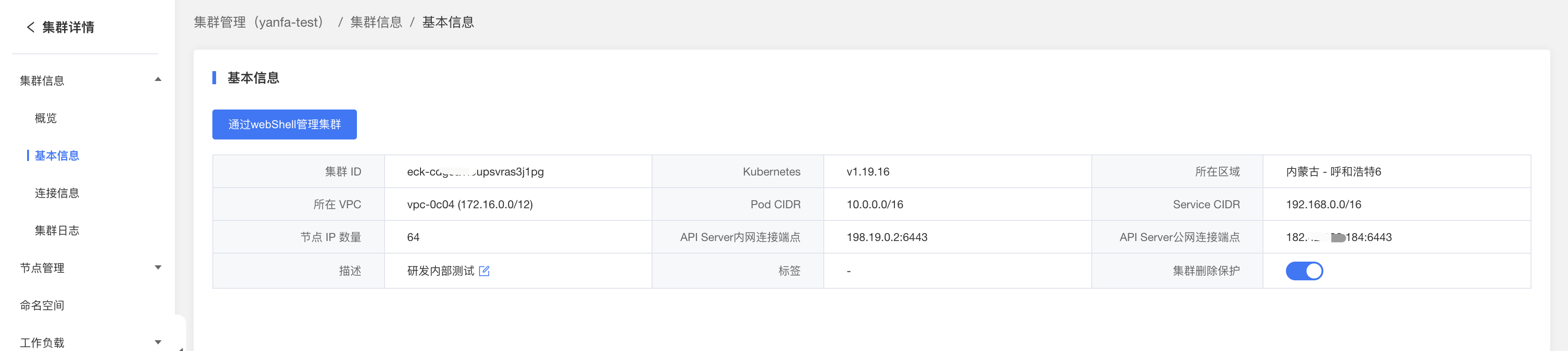Toggle the 集群删除保护 switch

point(1304,271)
